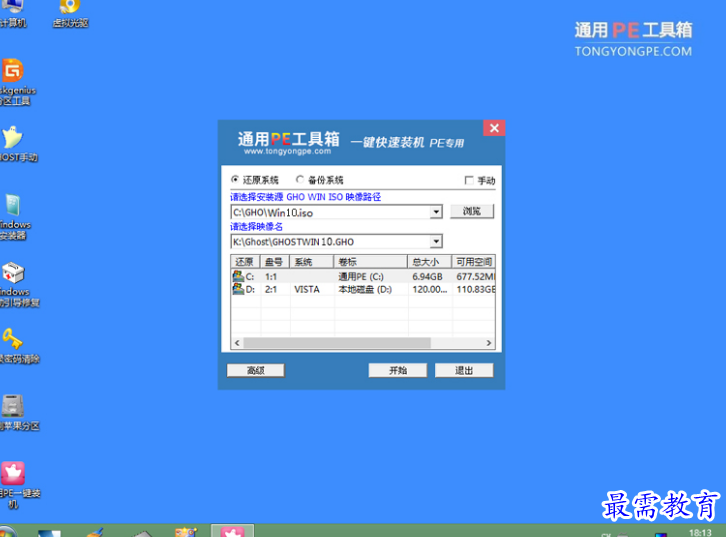Click the 6.94GB total size cell
Screen dimensions: 726x537
427,277
